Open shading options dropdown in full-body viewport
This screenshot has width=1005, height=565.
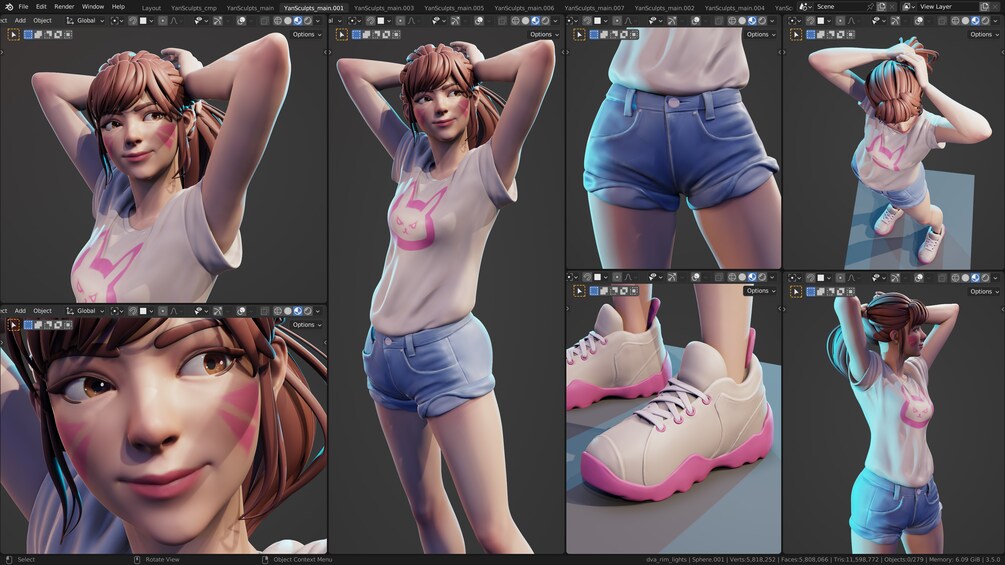point(555,20)
